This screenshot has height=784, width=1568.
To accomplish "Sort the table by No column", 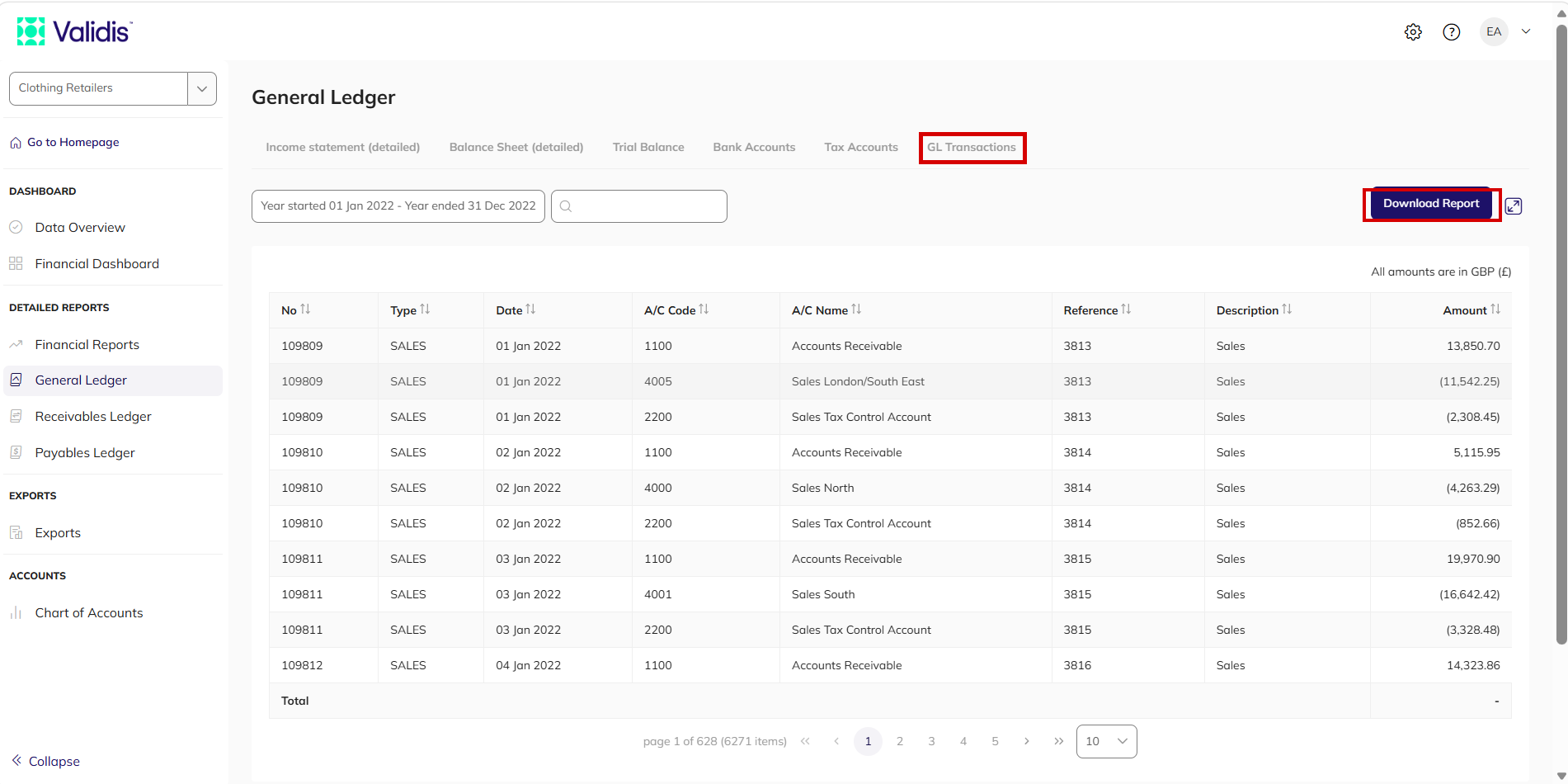I will coord(305,309).
